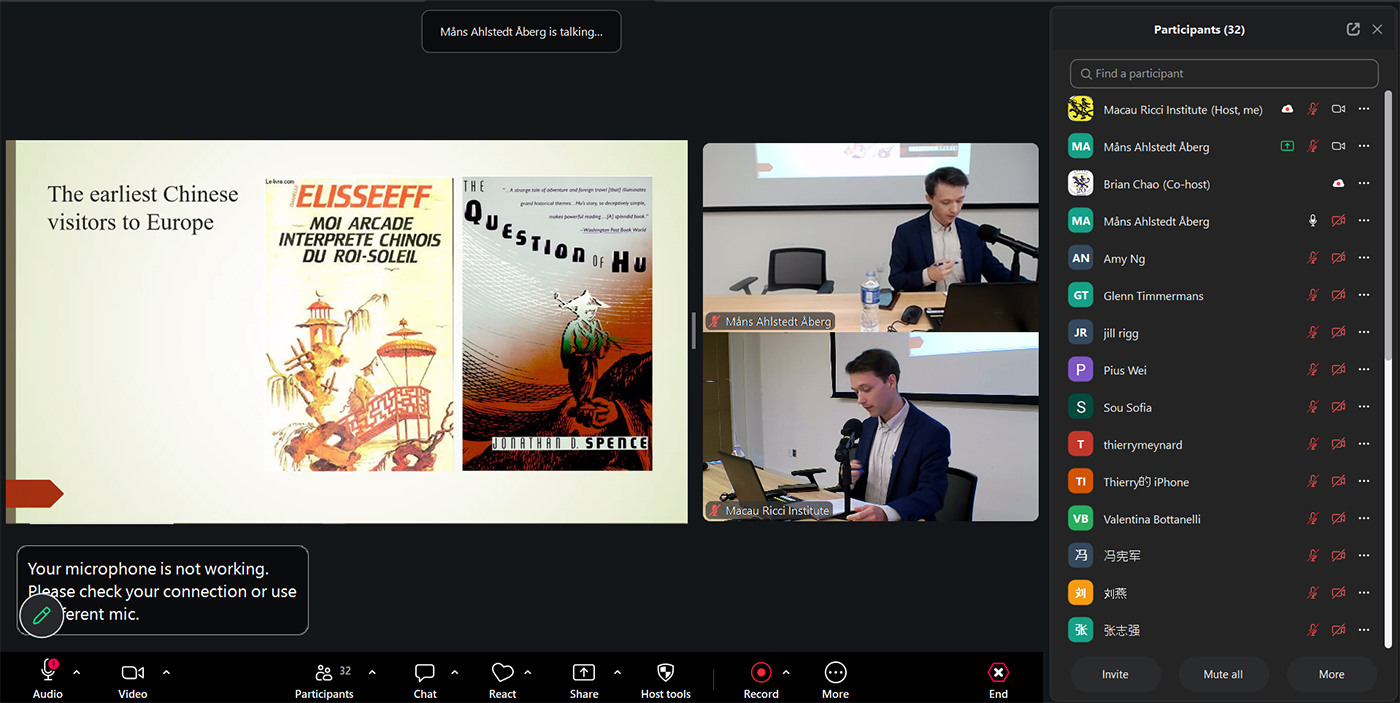Open the Share toolbar item
The height and width of the screenshot is (703, 1400).
coord(584,681)
